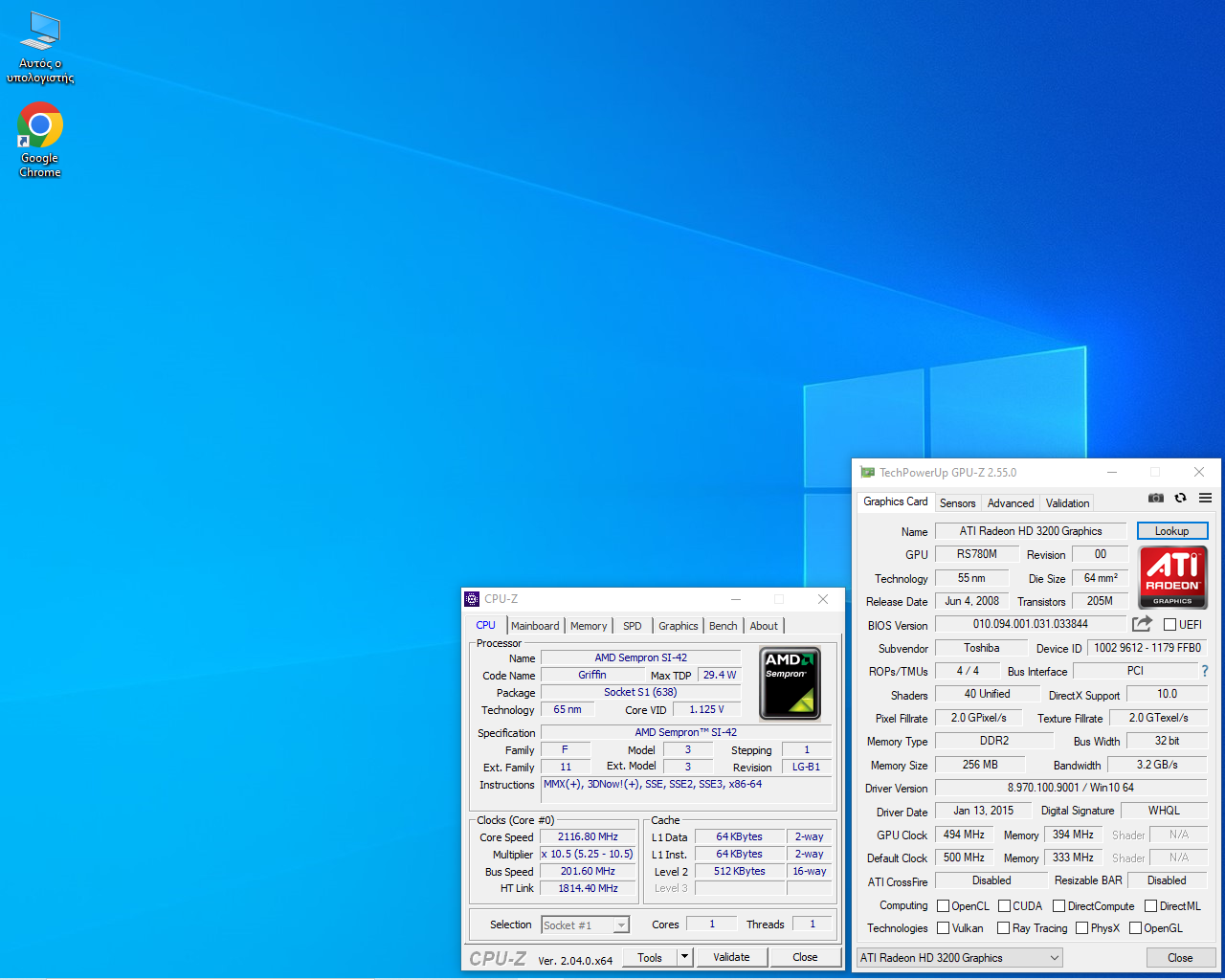This screenshot has width=1225, height=980.
Task: Click the BIOS Version field 010.094.001.031.033844
Action: pyautogui.click(x=1031, y=624)
